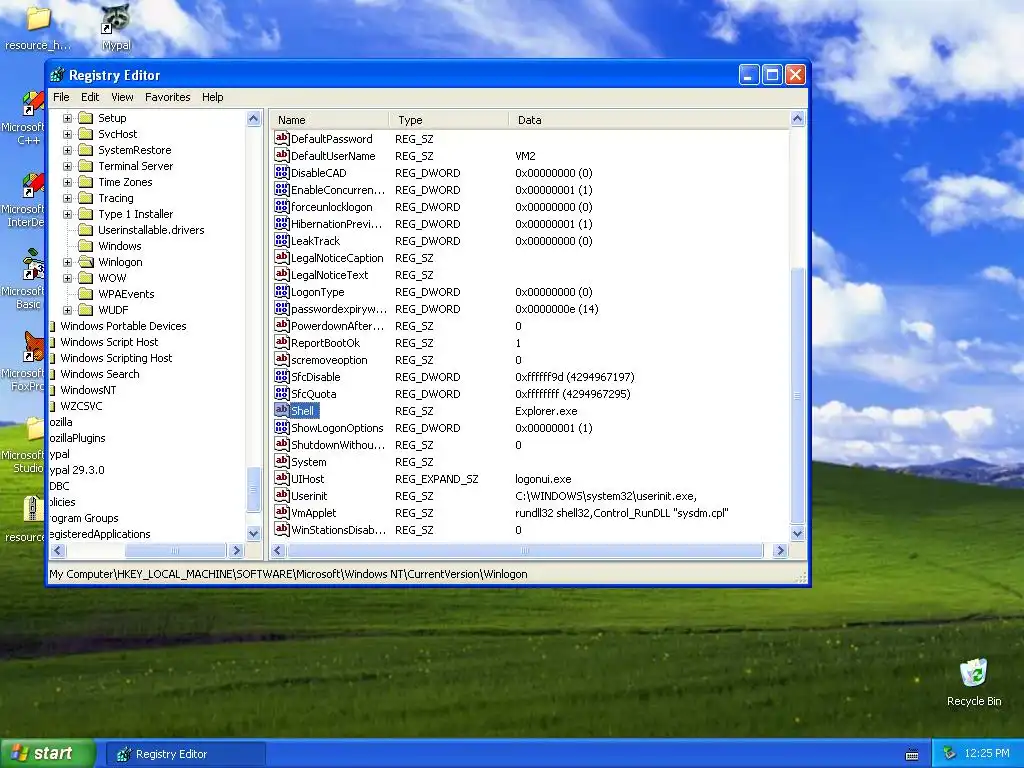Expand the Tracing key
The width and height of the screenshot is (1024, 768).
click(67, 198)
